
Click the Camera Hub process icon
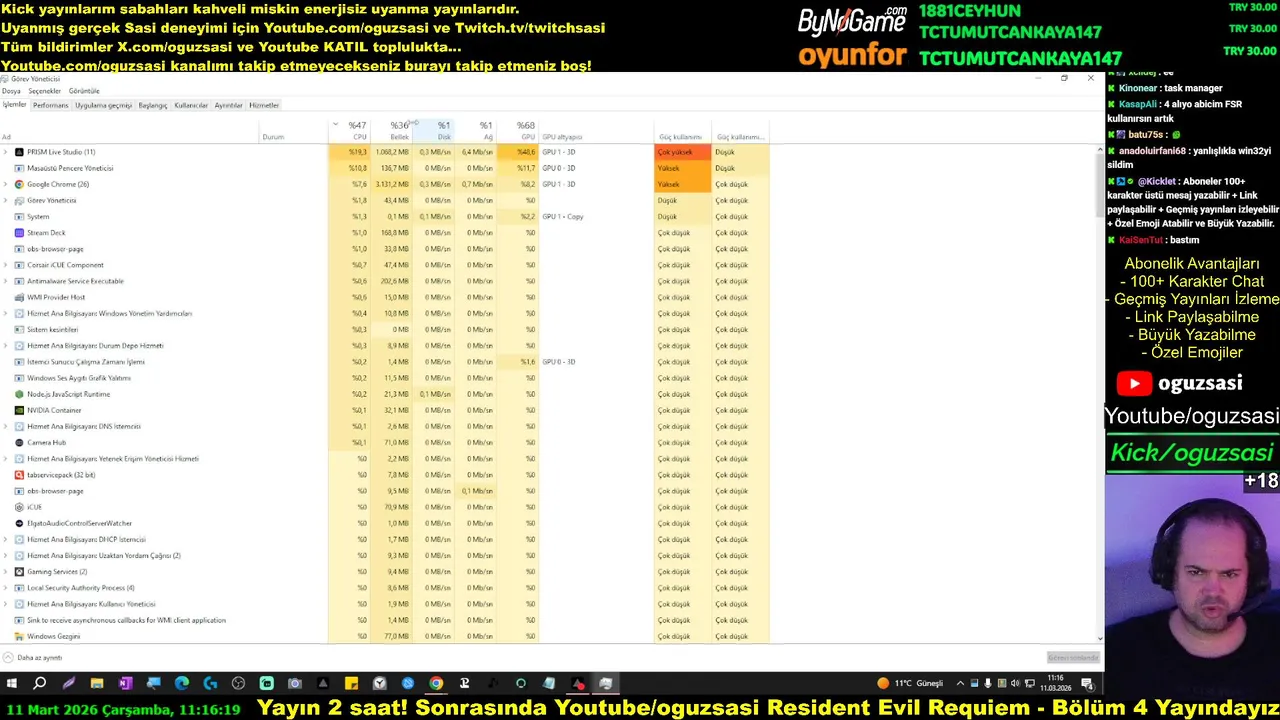pos(19,442)
